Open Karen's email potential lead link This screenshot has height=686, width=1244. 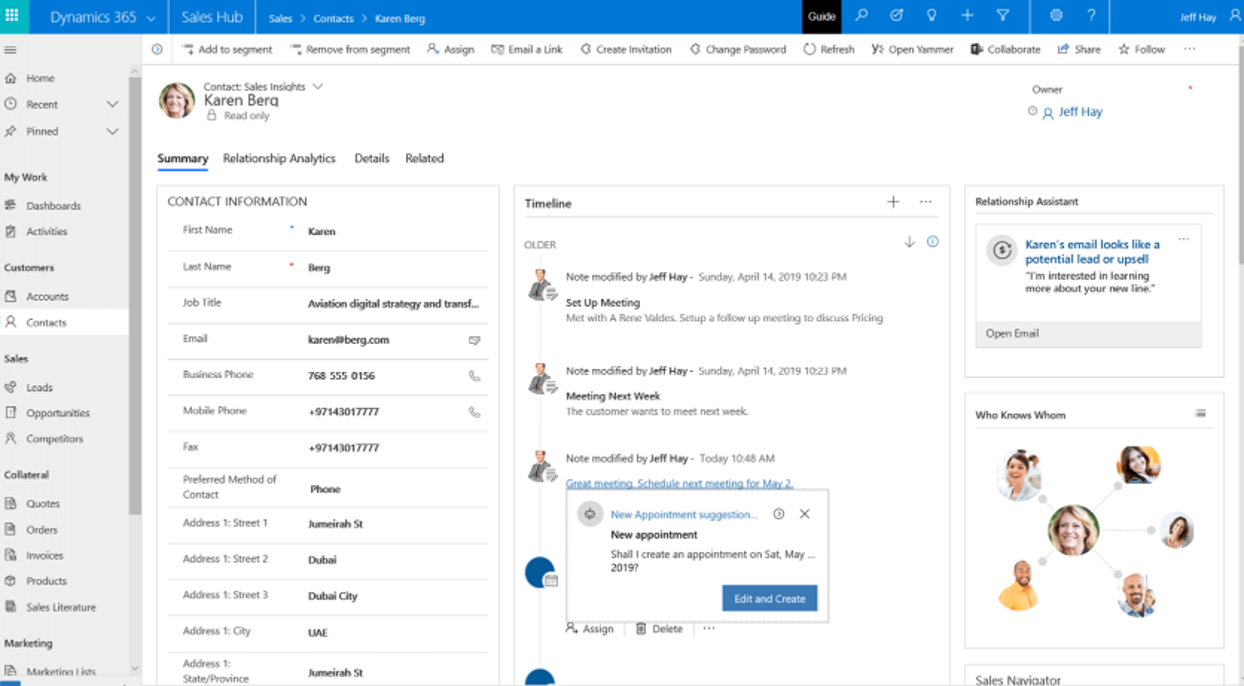click(1093, 251)
